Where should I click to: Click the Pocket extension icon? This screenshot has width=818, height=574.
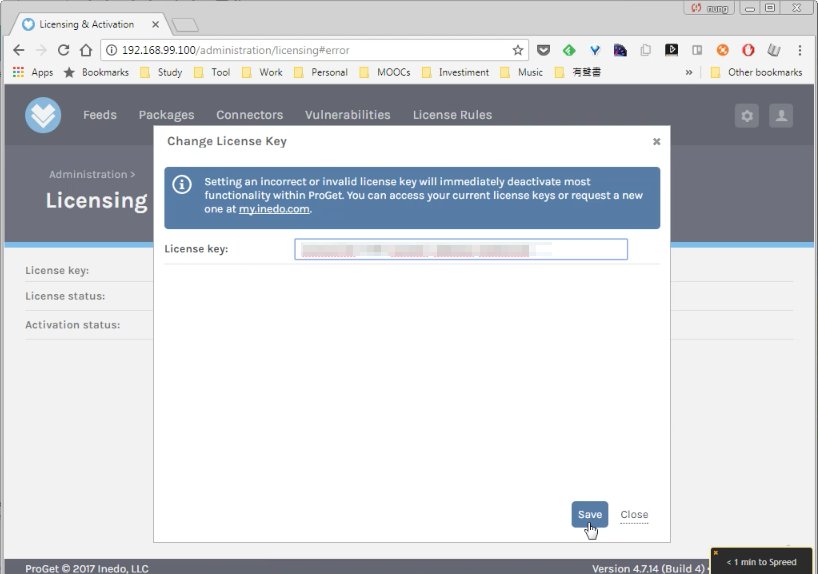(543, 50)
